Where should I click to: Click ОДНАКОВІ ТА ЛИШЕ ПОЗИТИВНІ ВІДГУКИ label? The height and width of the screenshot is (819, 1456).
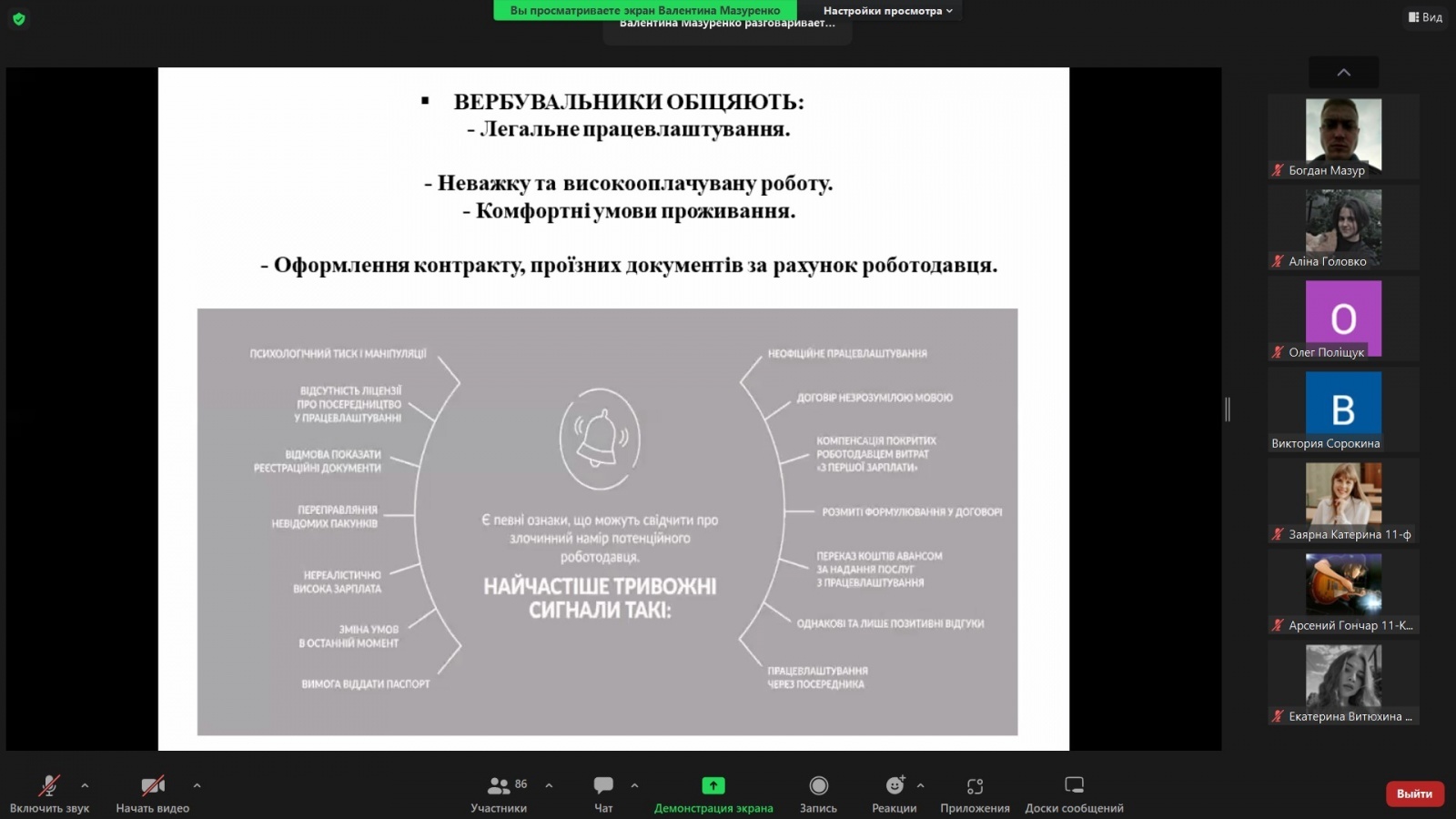coord(890,624)
